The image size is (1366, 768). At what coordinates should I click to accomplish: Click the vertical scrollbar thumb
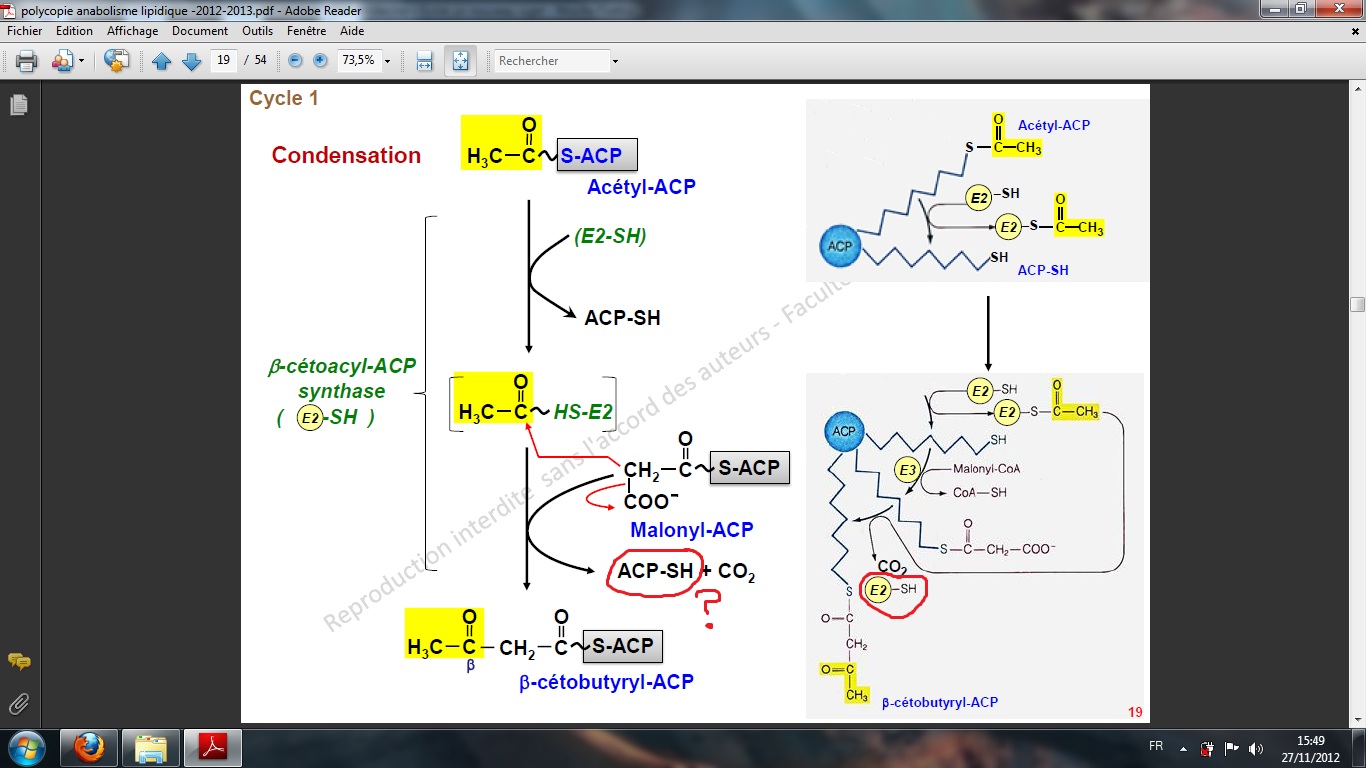point(1357,304)
